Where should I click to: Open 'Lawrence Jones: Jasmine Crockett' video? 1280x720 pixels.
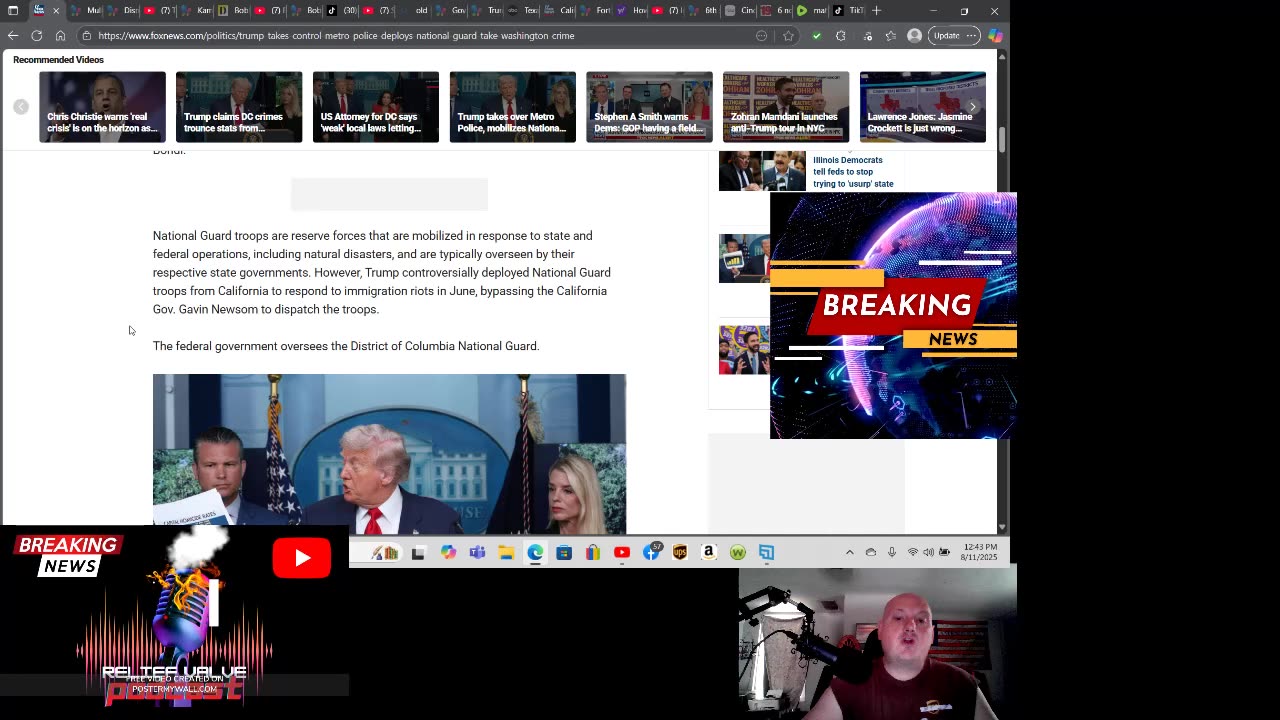click(922, 107)
